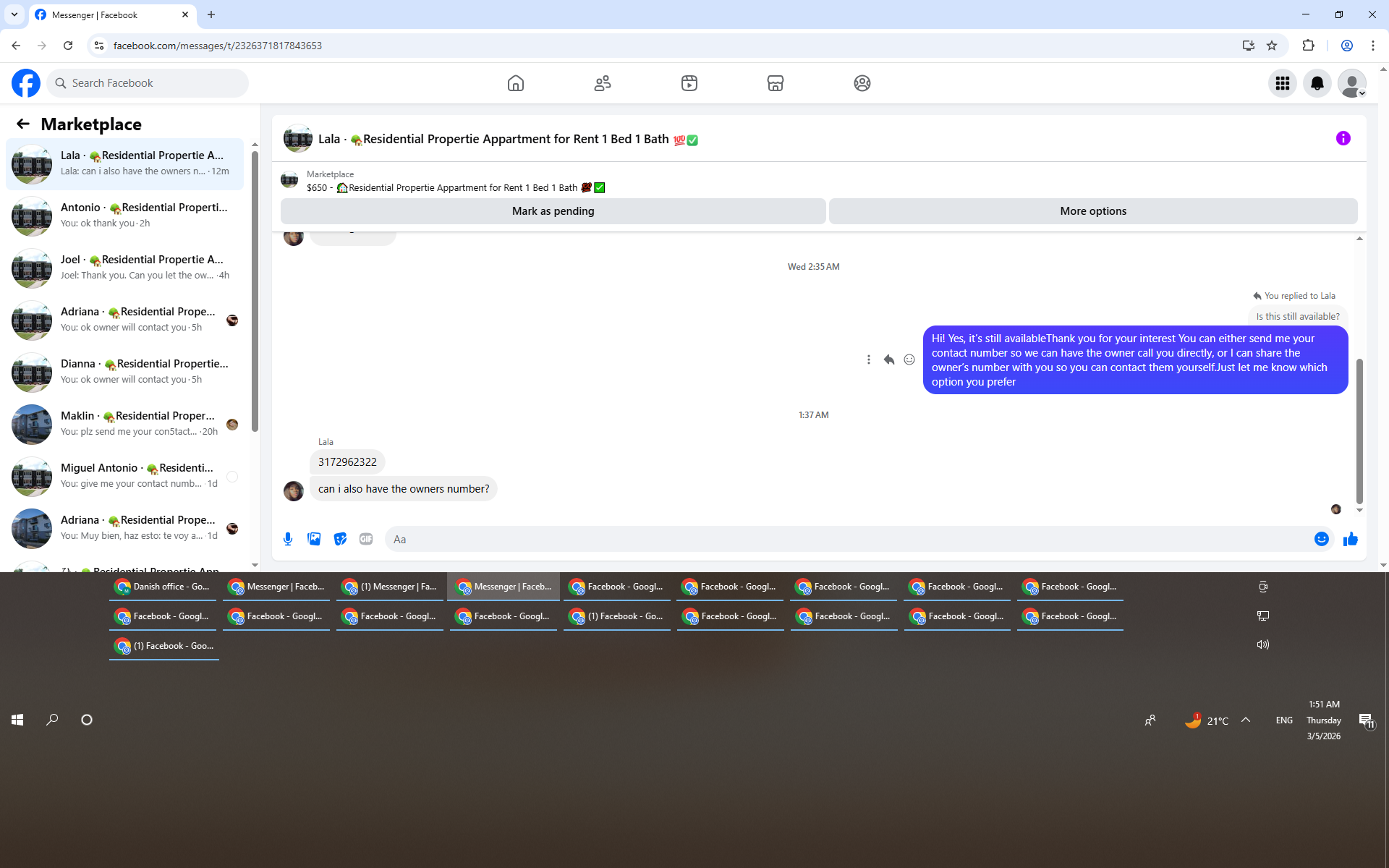This screenshot has width=1389, height=868.
Task: Open Cortana circle on taskbar
Action: pyautogui.click(x=87, y=720)
